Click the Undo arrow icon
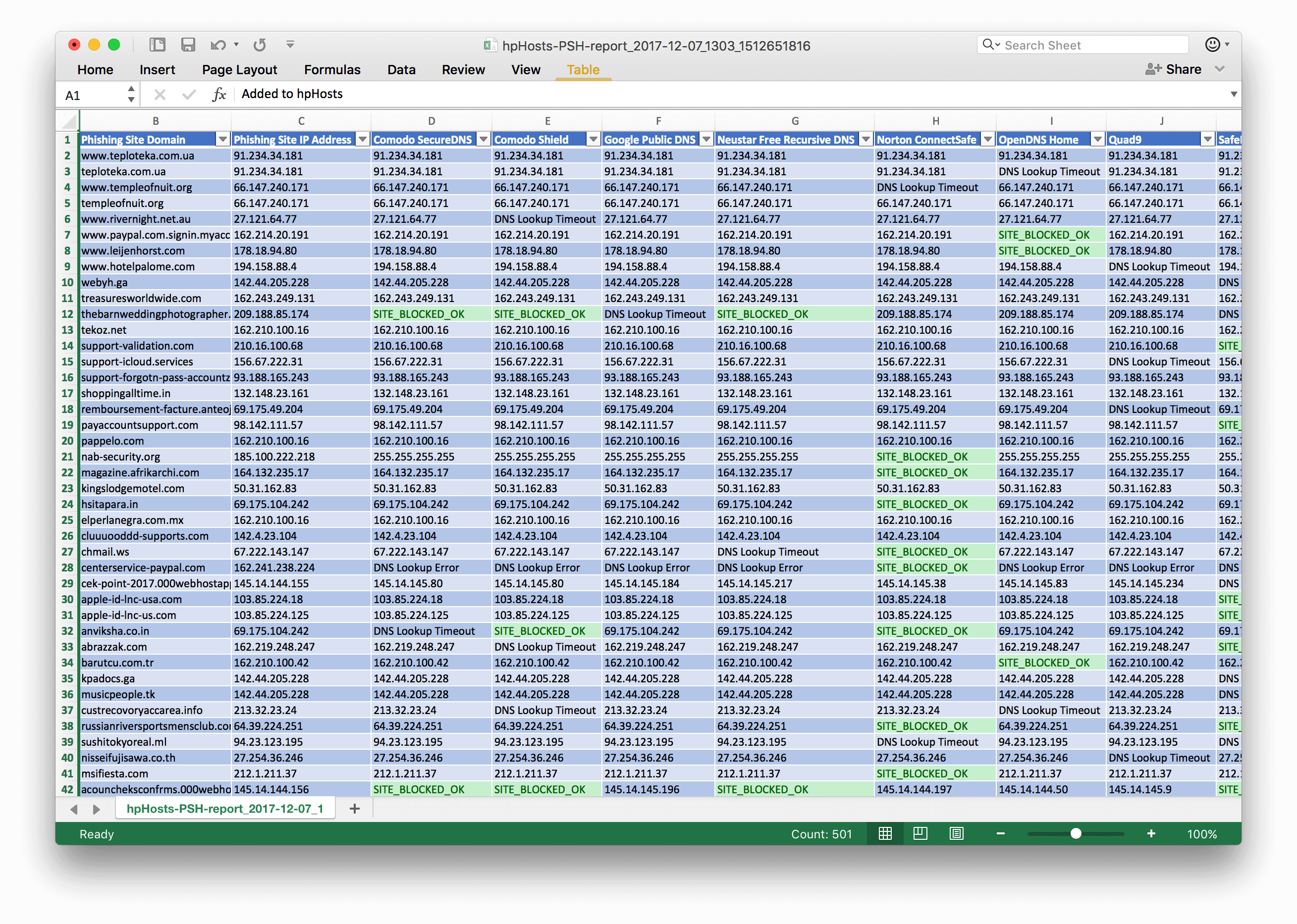 tap(218, 45)
